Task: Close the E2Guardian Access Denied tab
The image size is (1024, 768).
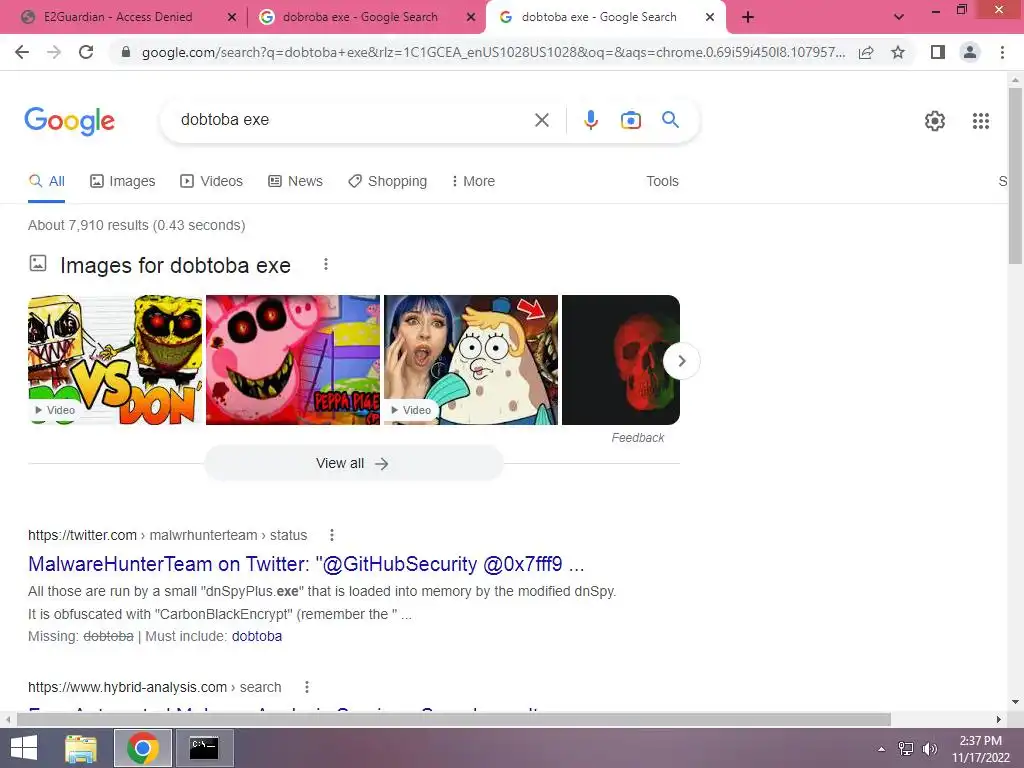Action: click(x=232, y=18)
